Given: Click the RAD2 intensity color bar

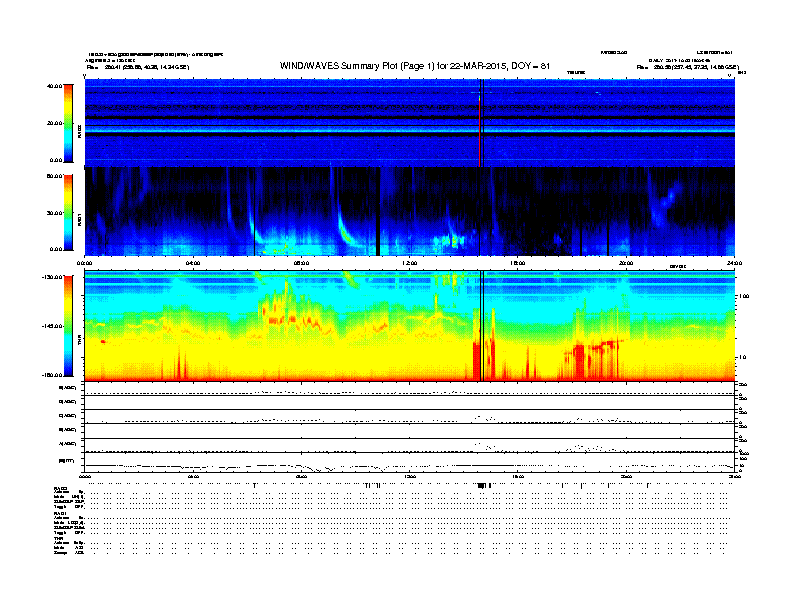Looking at the screenshot, I should pos(68,123).
